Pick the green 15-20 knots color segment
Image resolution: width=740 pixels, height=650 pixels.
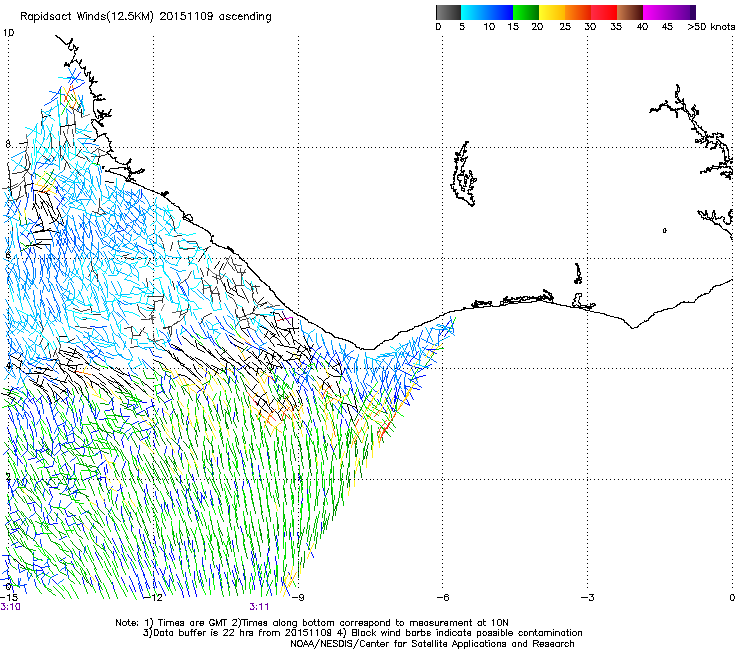coord(526,12)
